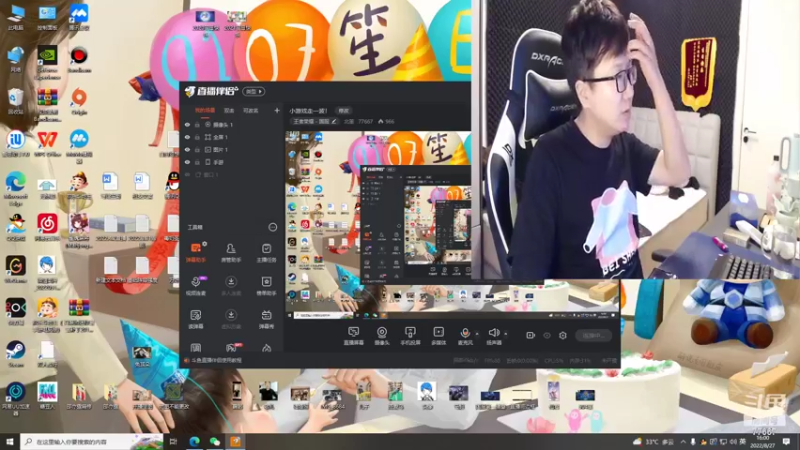Hide the 图片 1 source with its eye
Screen dimensions: 800x450
pos(187,149)
